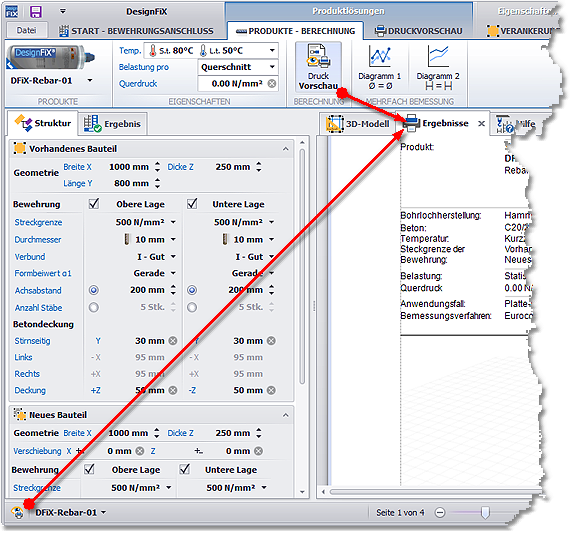Select Anzahl Stäbe radio for upper layer
The width and height of the screenshot is (570, 533).
pos(94,307)
